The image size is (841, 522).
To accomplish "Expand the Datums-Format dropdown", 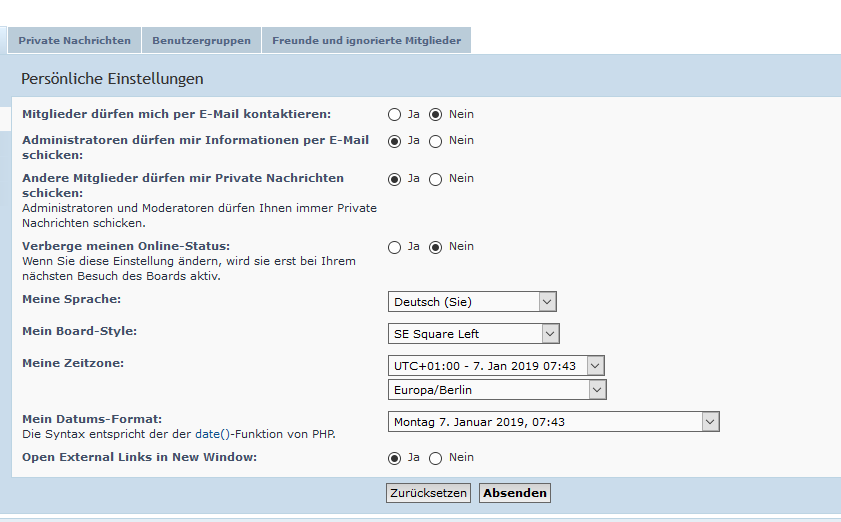I will pos(553,422).
